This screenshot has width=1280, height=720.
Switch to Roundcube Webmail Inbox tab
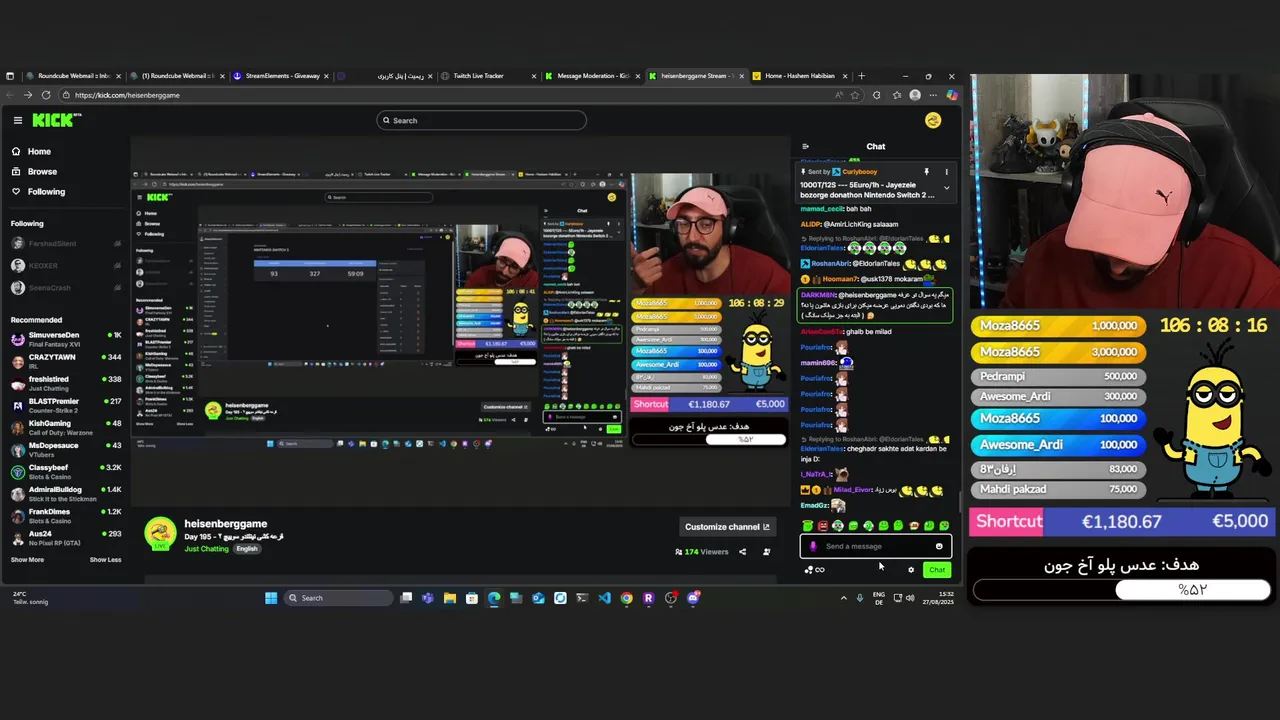pos(72,76)
